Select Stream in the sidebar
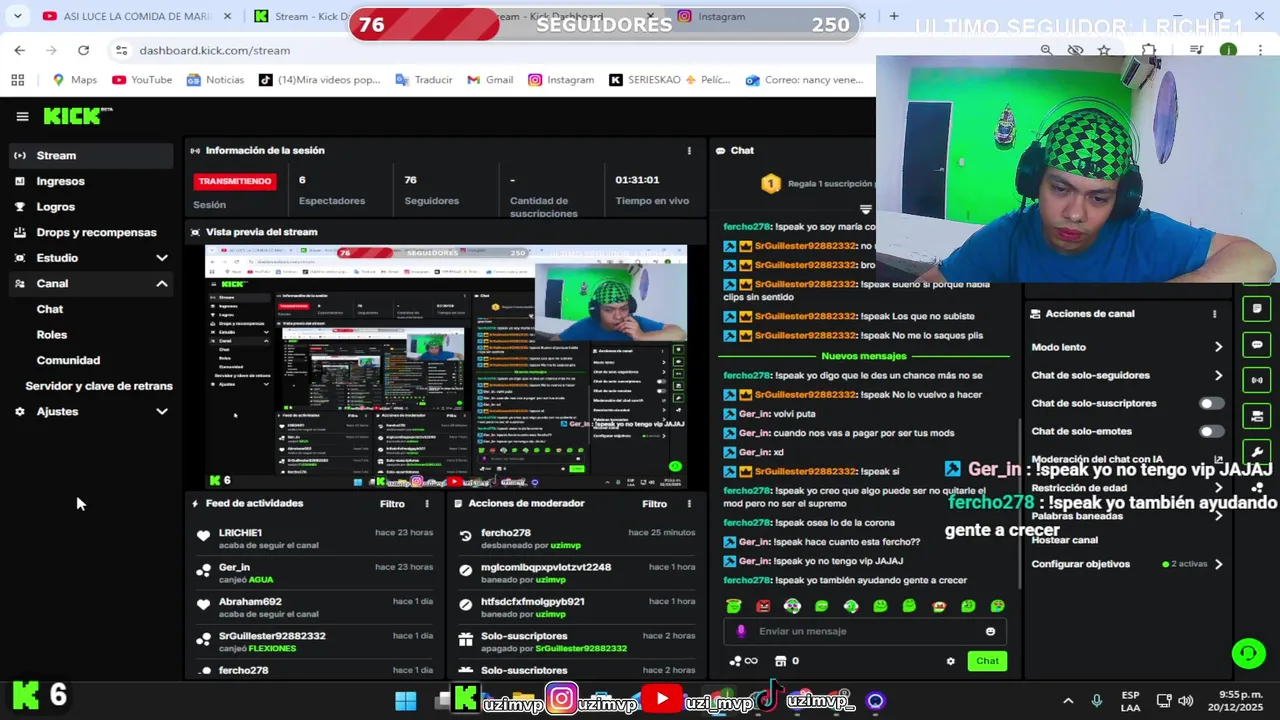The width and height of the screenshot is (1280, 720). click(x=91, y=155)
